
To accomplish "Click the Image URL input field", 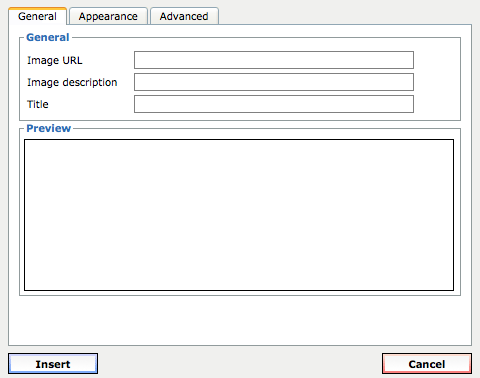I will [274, 60].
